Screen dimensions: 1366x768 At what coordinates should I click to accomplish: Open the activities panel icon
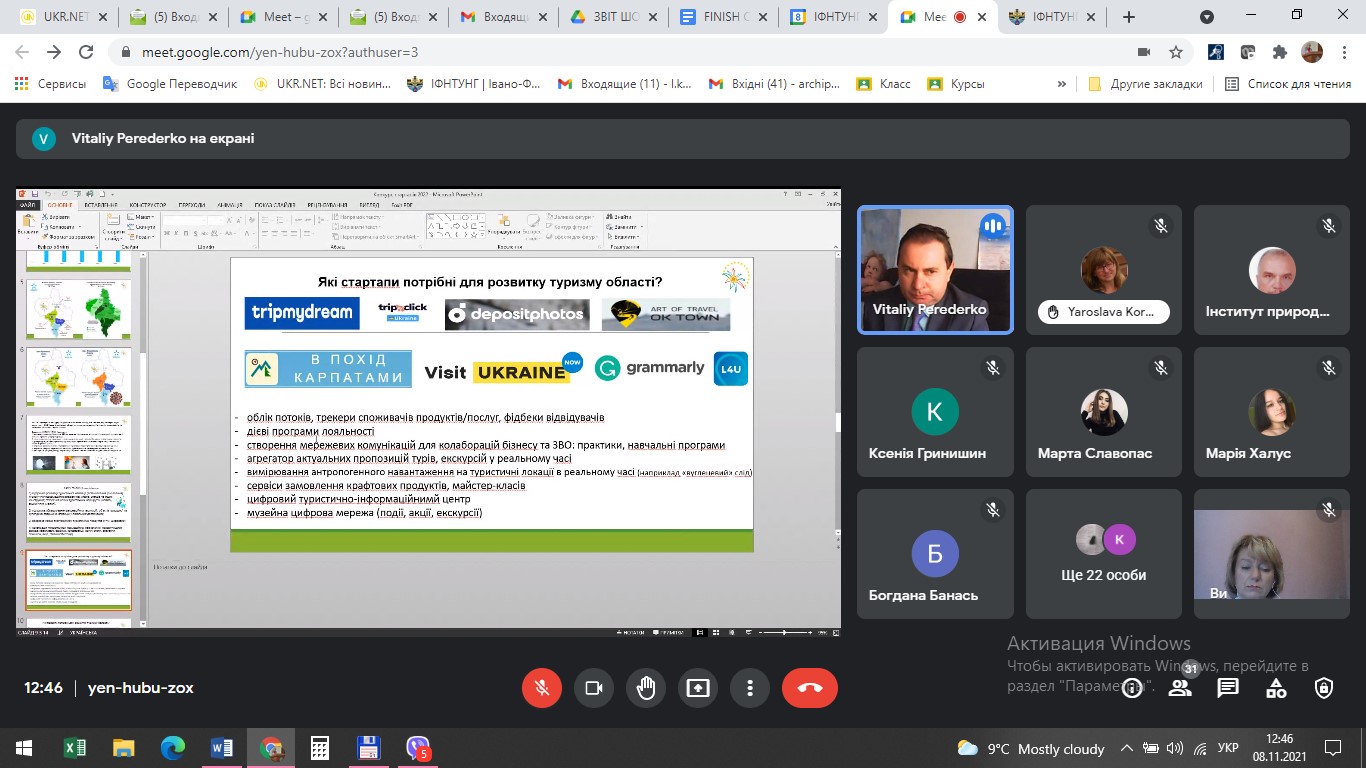coord(1276,688)
